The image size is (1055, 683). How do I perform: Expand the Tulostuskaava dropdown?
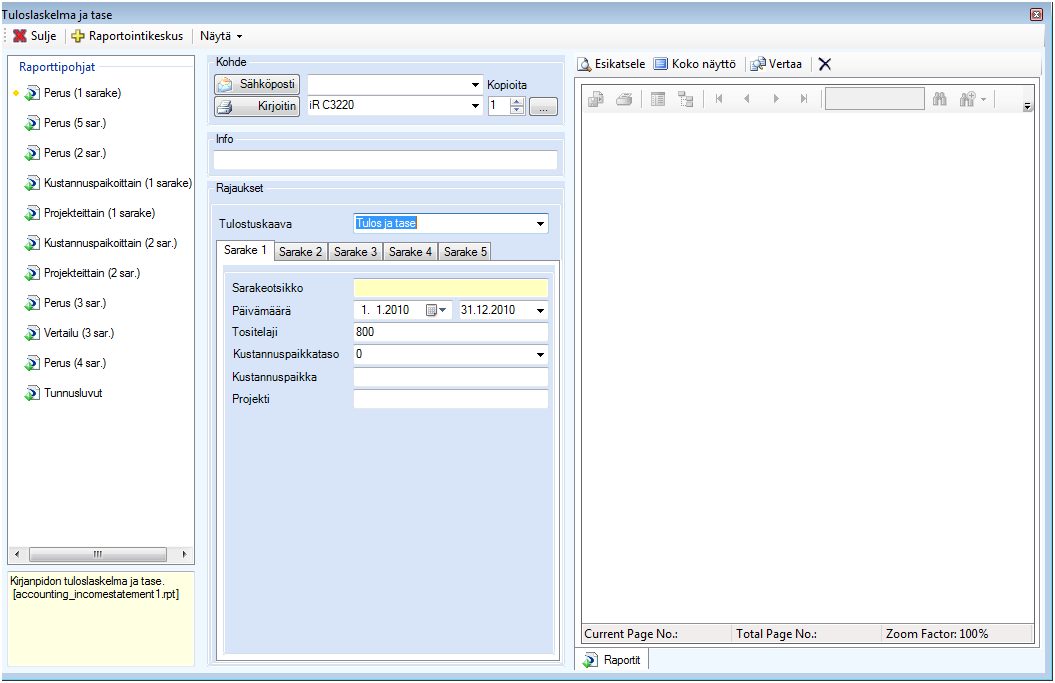click(540, 224)
